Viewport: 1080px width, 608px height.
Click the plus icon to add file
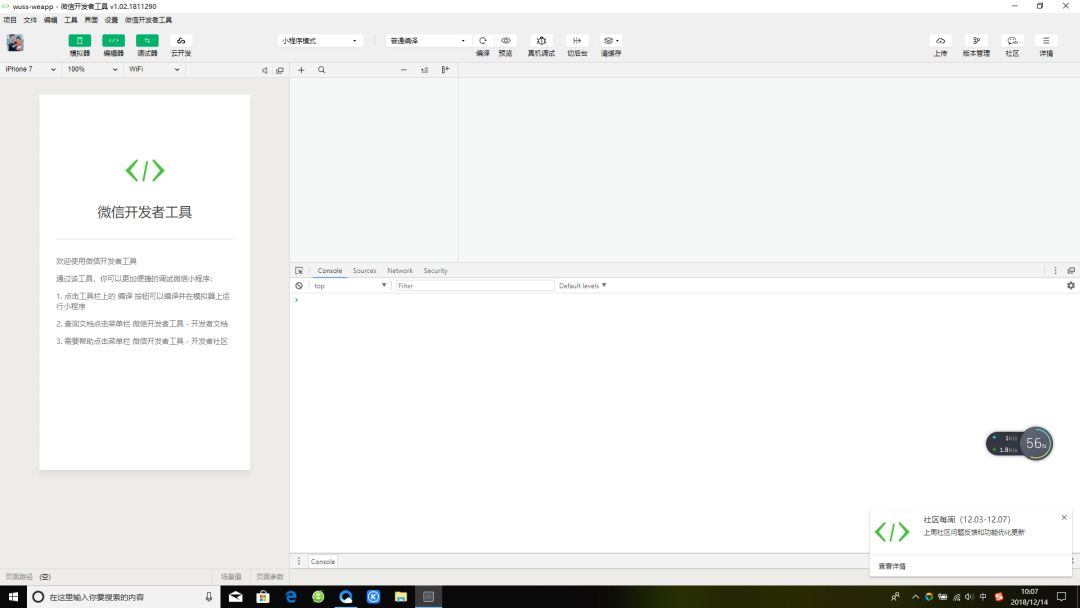click(301, 70)
